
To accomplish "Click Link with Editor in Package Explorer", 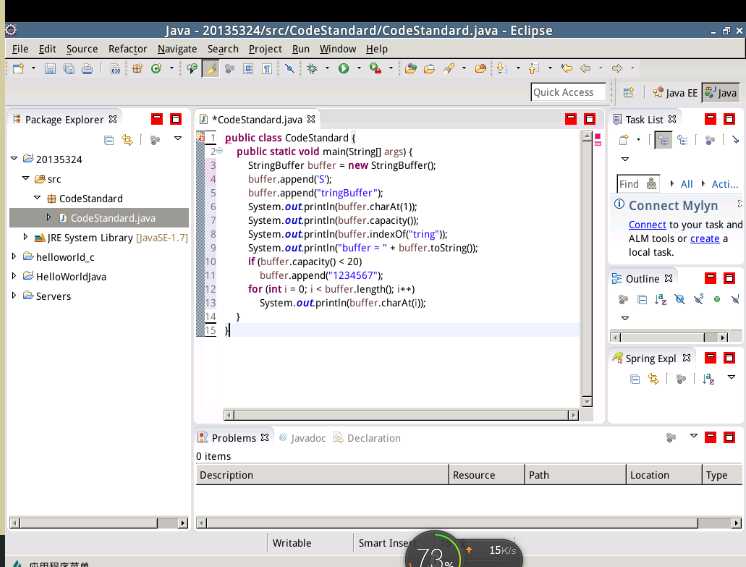I will (128, 140).
